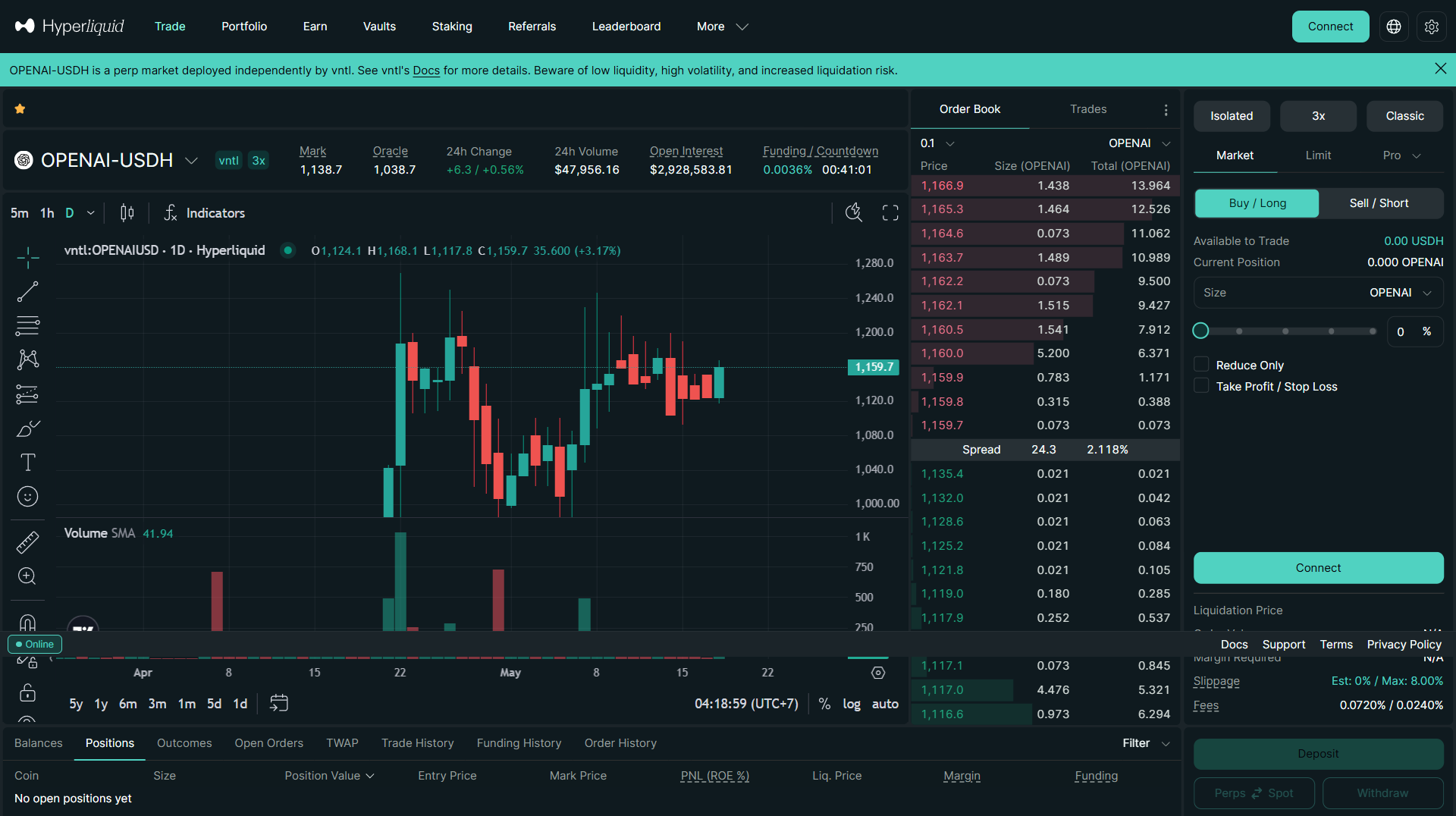Screen dimensions: 1456x816
Task: Select the pattern drawing tool
Action: (x=28, y=359)
